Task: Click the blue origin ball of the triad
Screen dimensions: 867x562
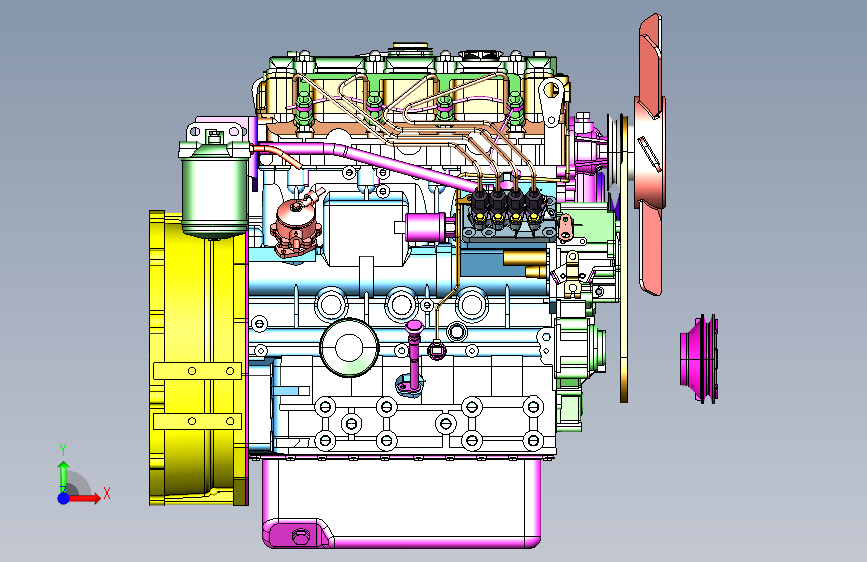Action: point(64,498)
